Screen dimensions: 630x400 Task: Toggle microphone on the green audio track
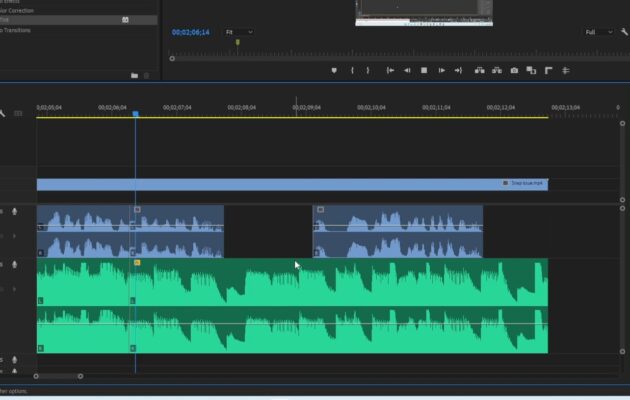tap(14, 265)
